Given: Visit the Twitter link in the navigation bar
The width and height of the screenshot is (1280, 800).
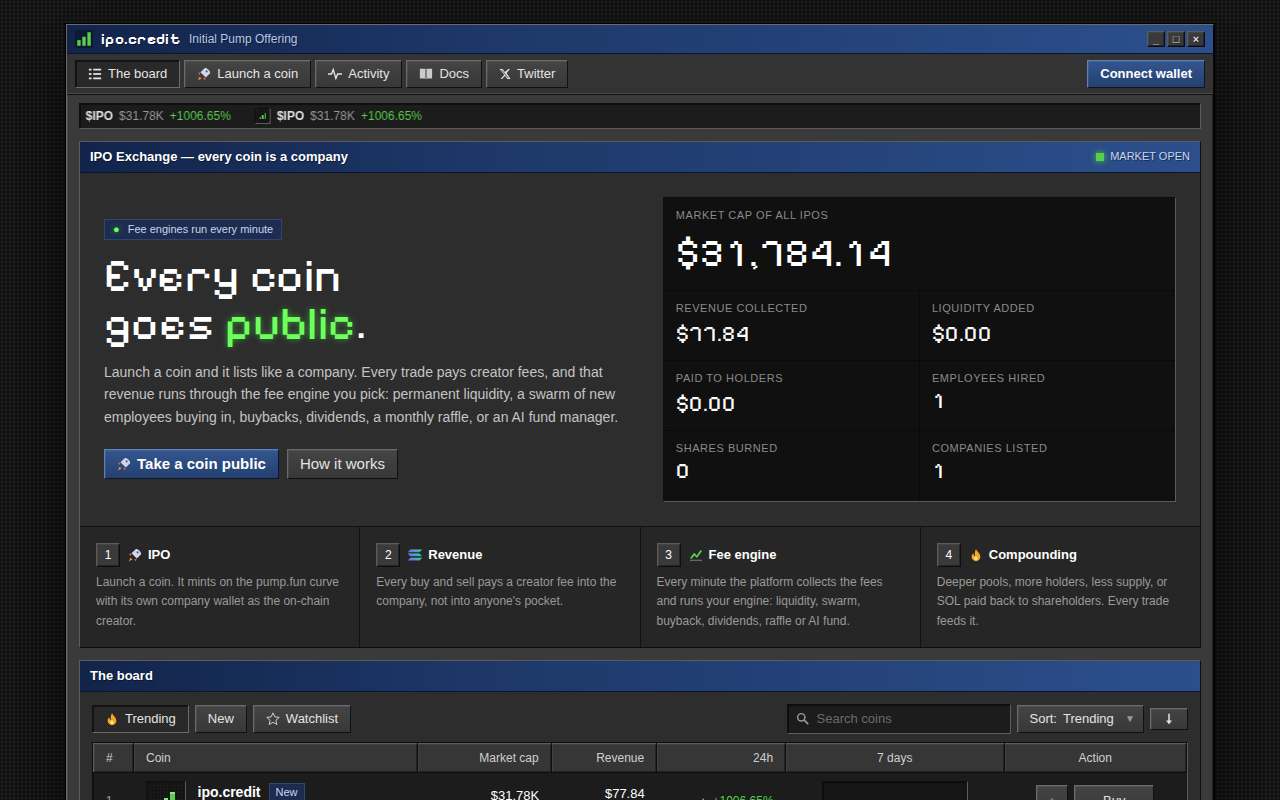Looking at the screenshot, I should 527,74.
